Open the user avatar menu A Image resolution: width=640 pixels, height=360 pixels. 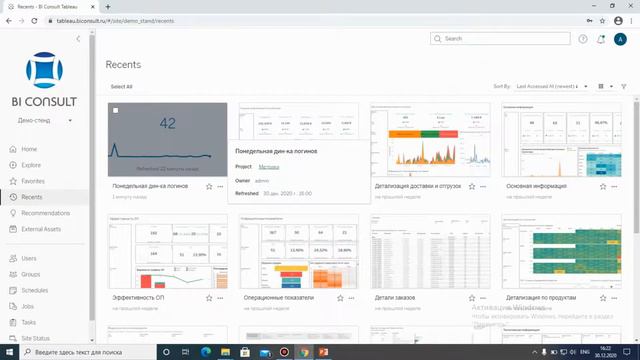(x=620, y=39)
